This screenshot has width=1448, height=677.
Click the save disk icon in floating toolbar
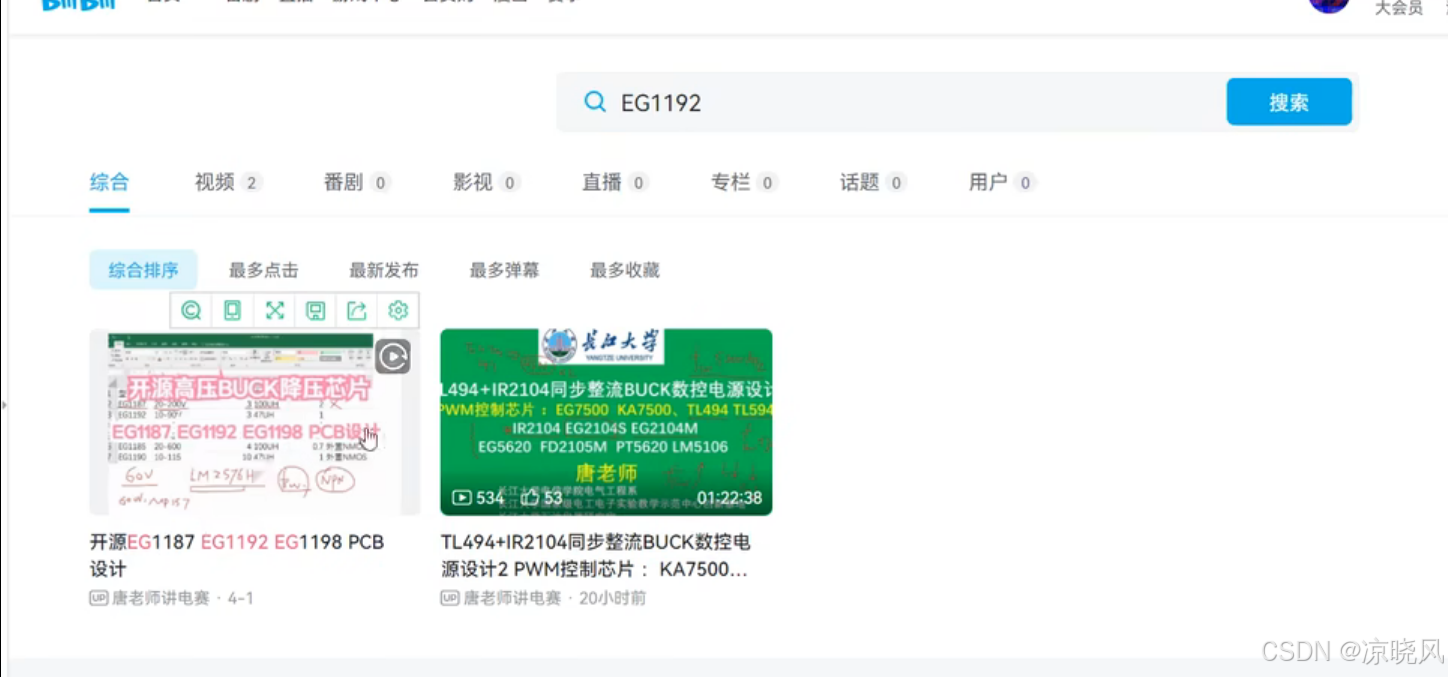(x=316, y=311)
